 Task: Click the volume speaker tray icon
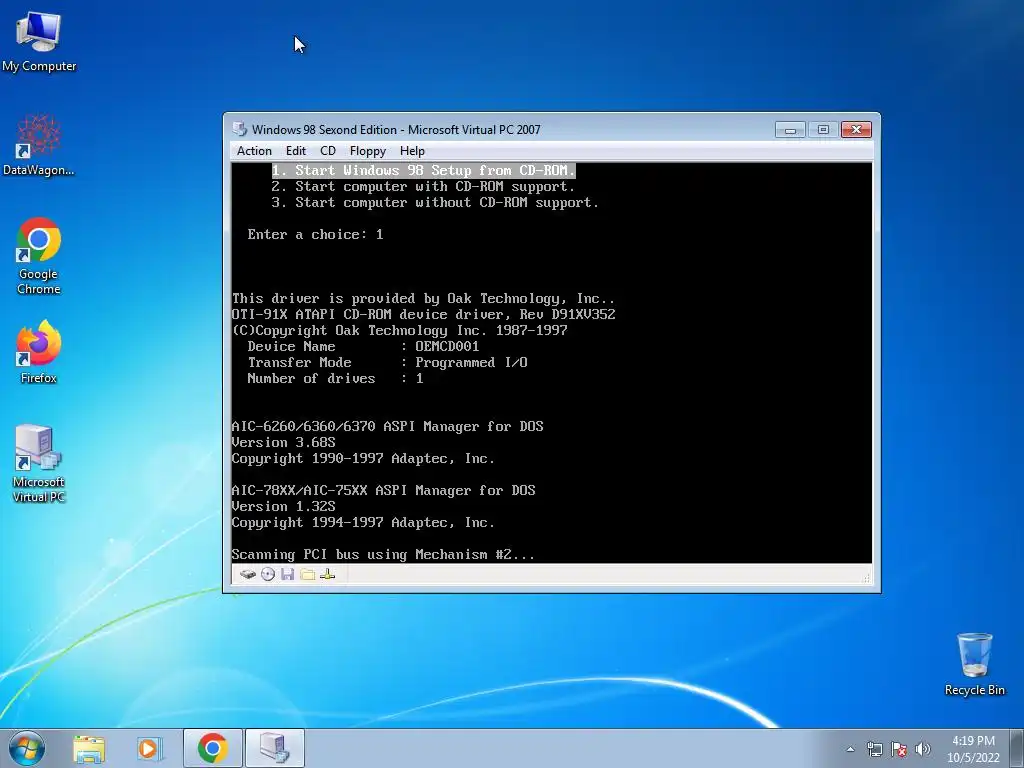click(922, 749)
